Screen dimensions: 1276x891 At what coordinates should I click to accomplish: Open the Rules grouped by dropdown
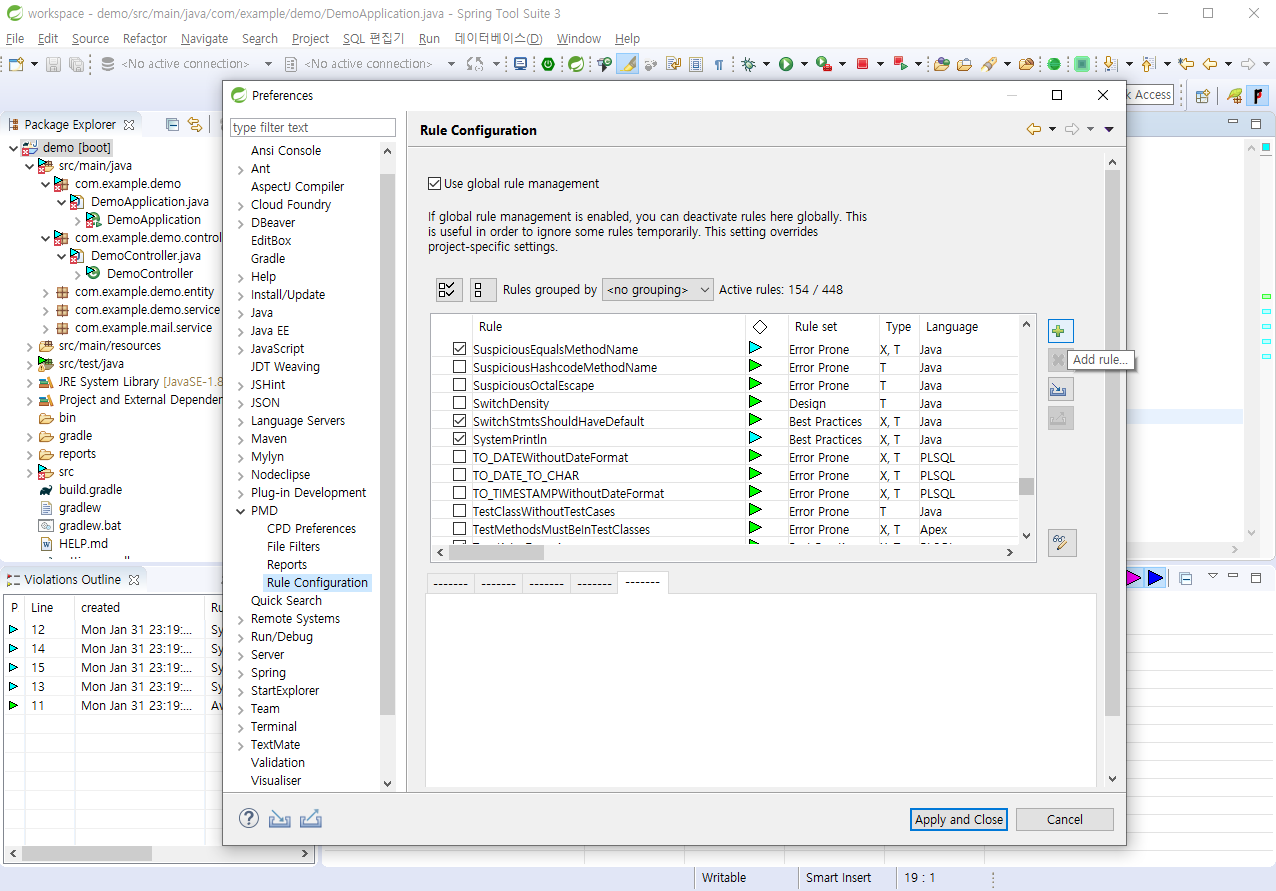coord(658,290)
